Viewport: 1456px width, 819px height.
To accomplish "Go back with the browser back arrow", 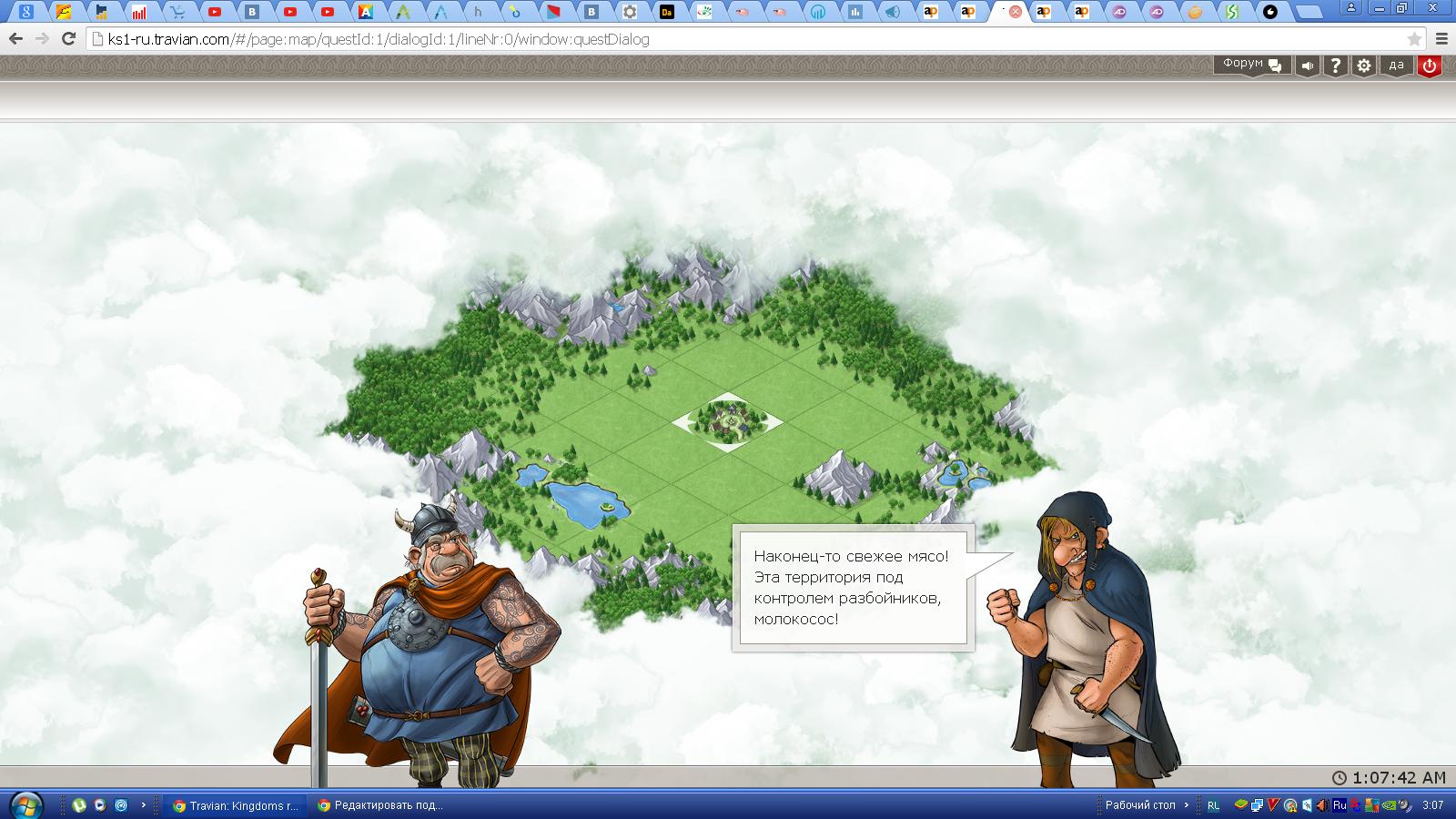I will tap(15, 39).
